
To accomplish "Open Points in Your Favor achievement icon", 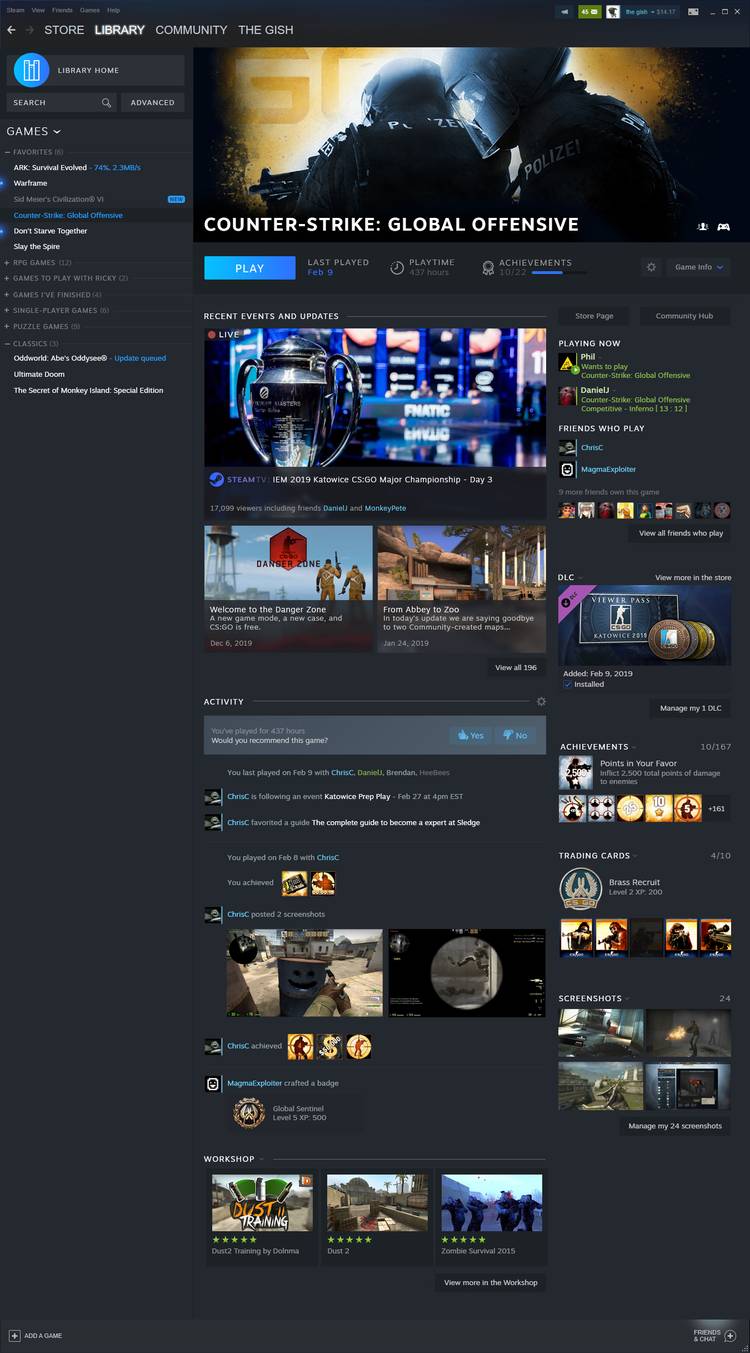I will click(575, 773).
